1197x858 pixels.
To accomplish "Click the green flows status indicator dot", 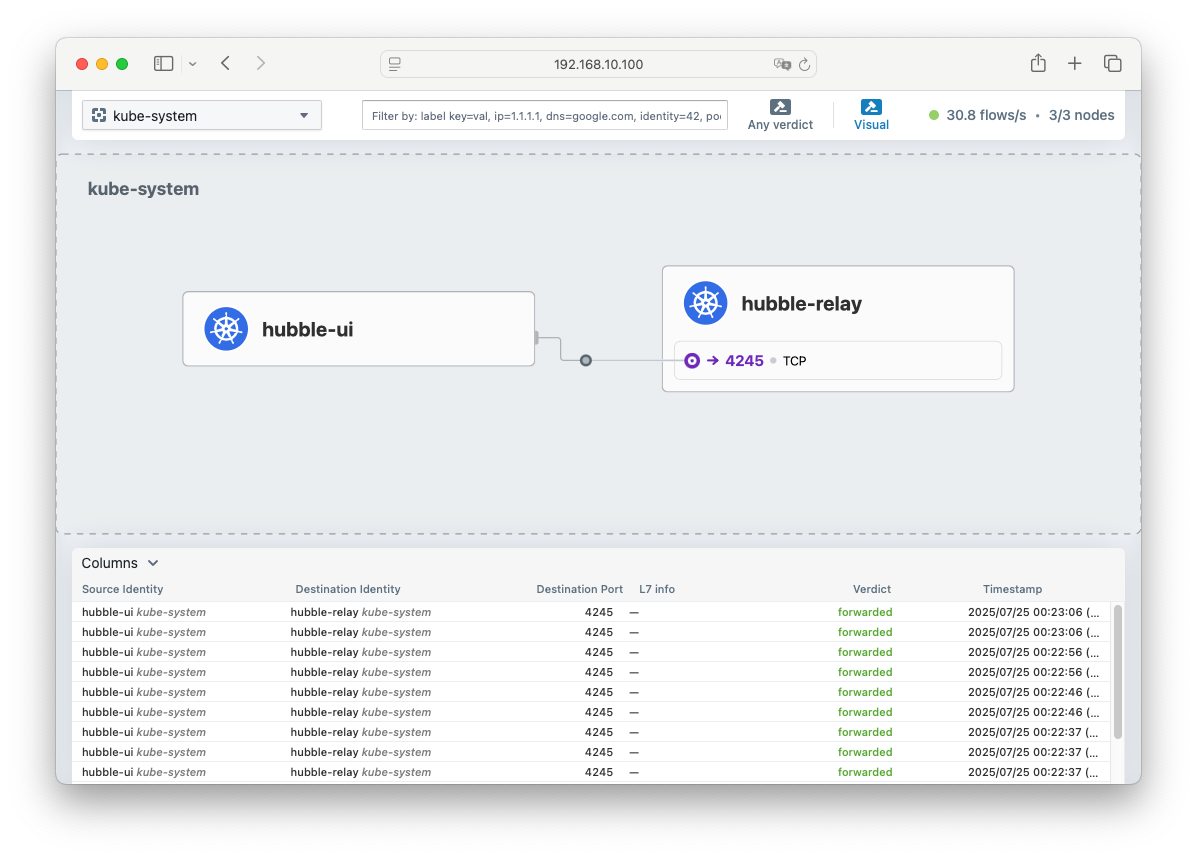I will coord(934,115).
